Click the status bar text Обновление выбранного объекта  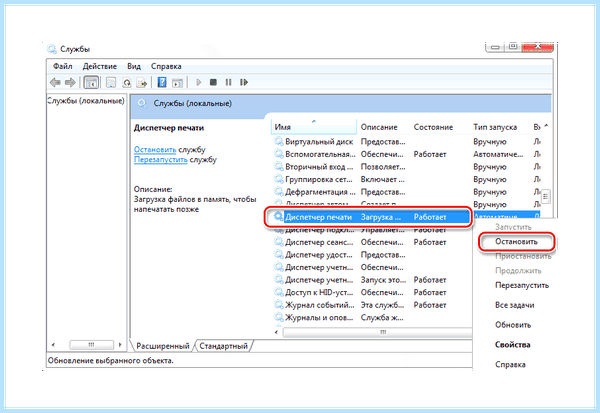point(111,361)
